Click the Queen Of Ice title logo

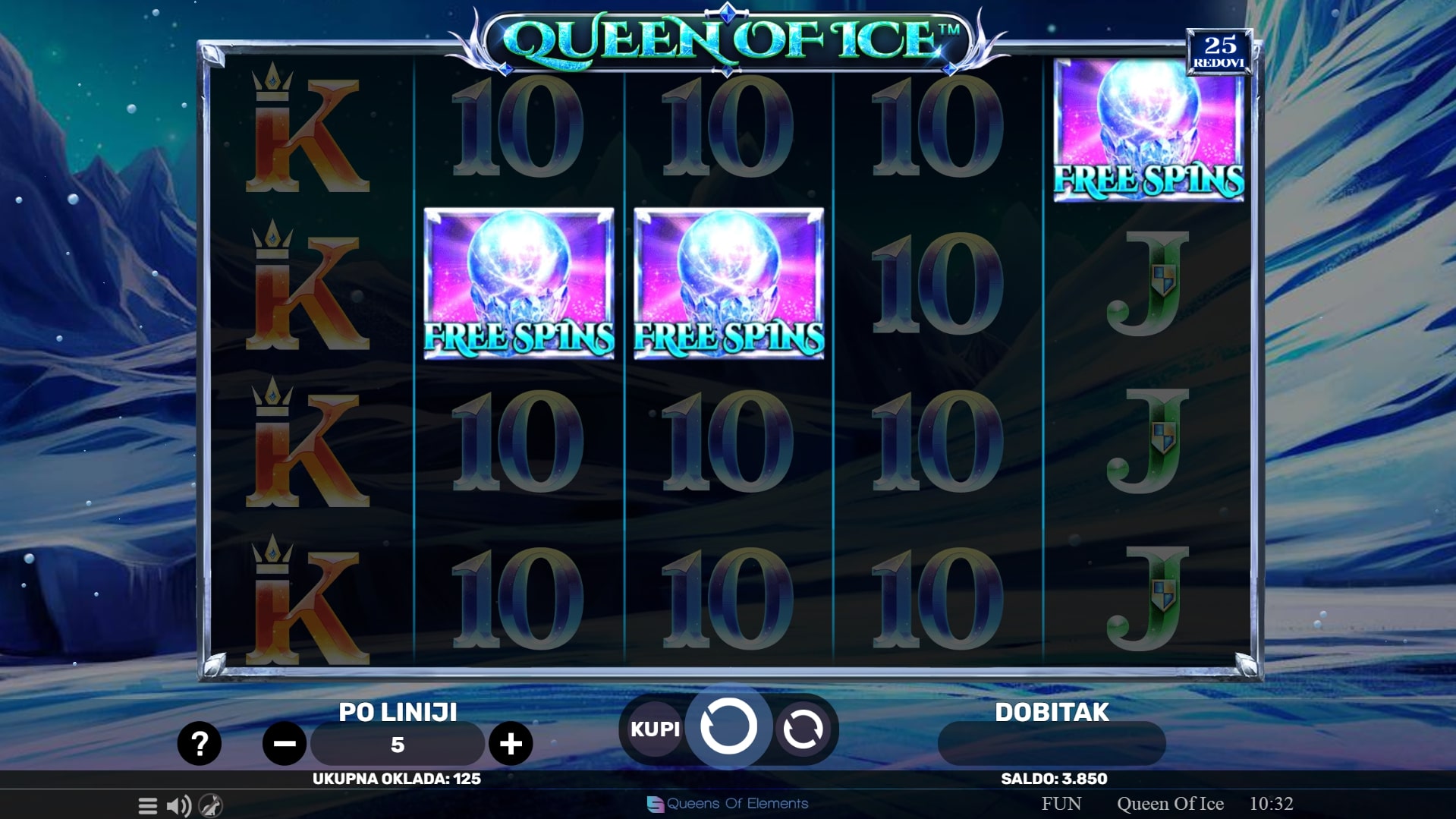point(727,39)
